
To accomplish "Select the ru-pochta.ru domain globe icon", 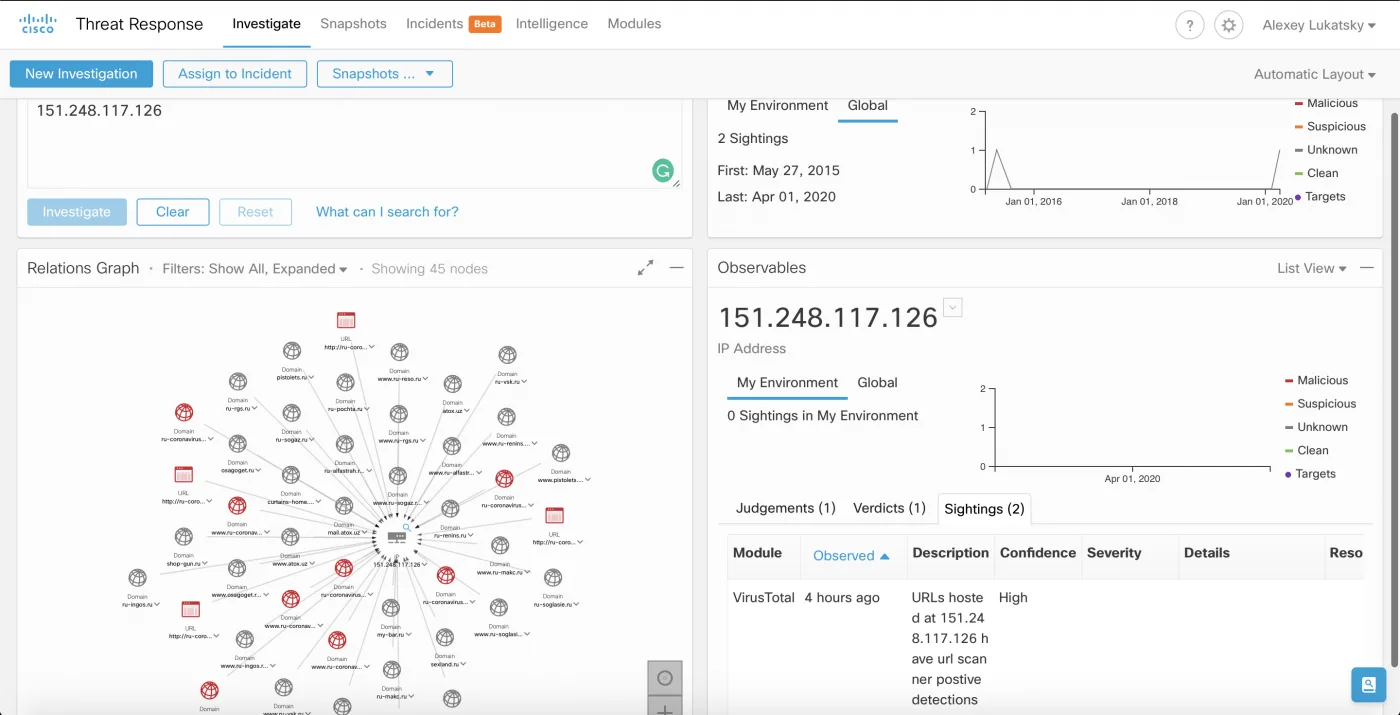I will [345, 383].
